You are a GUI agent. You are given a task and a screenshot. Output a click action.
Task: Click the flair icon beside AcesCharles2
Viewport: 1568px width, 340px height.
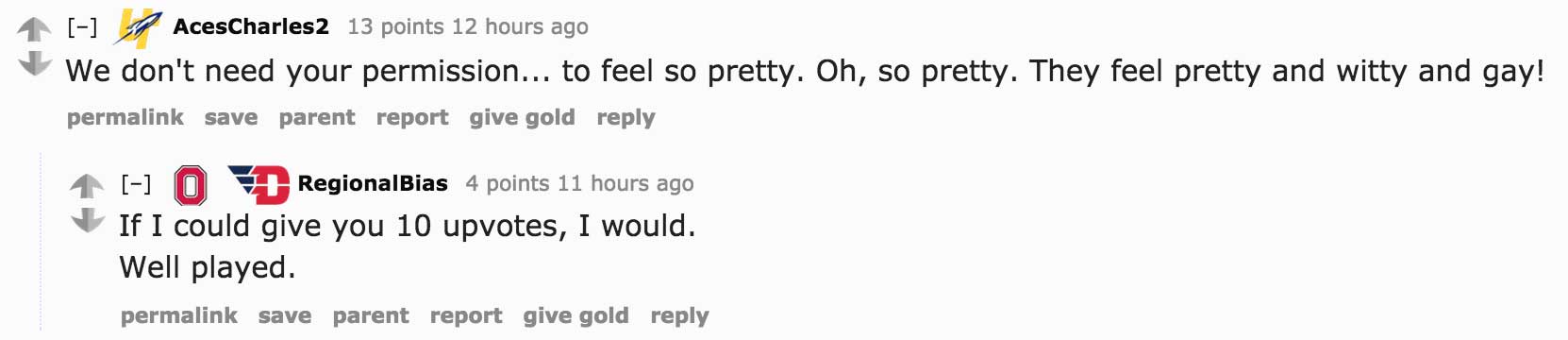[x=138, y=27]
